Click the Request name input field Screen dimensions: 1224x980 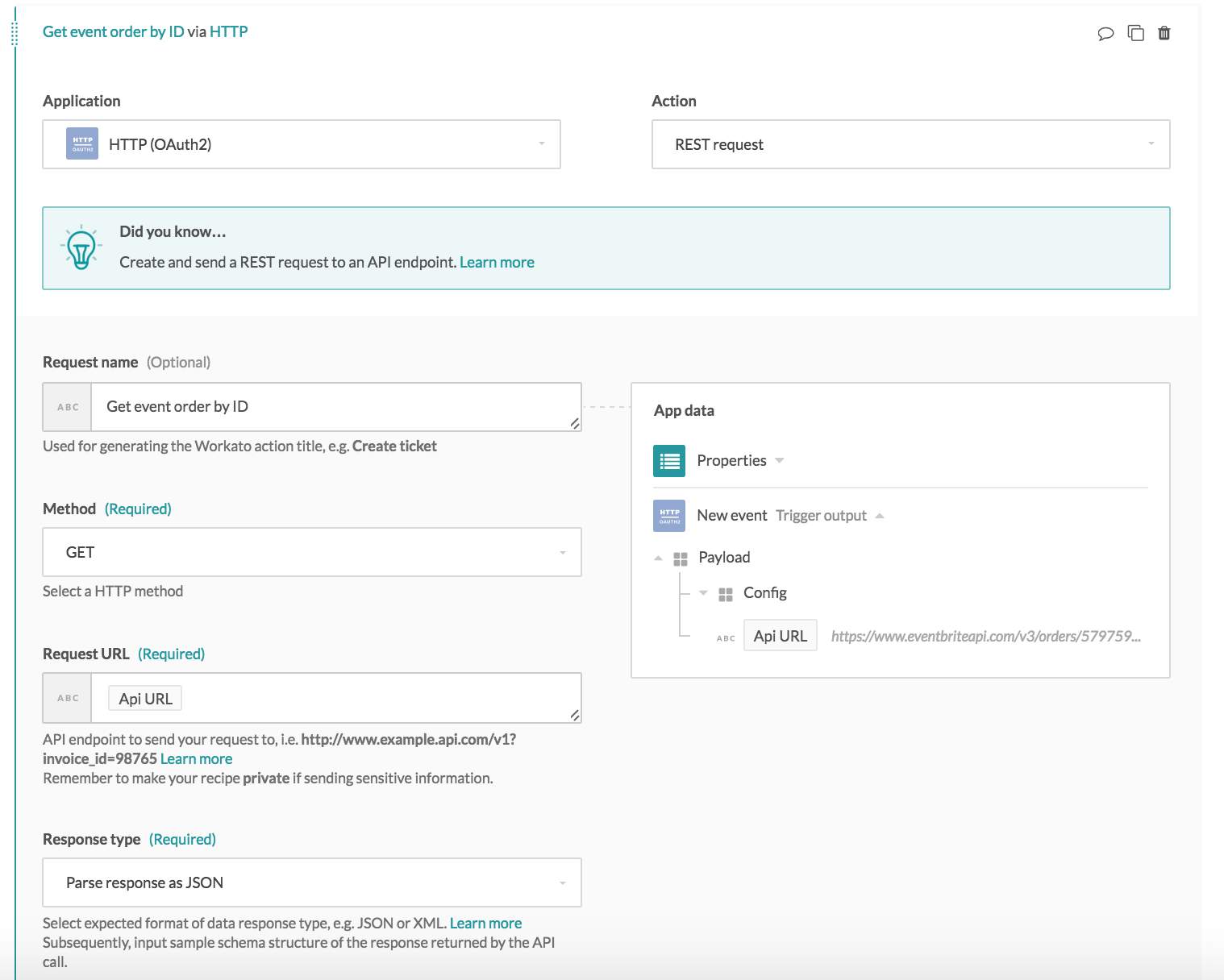pyautogui.click(x=335, y=407)
